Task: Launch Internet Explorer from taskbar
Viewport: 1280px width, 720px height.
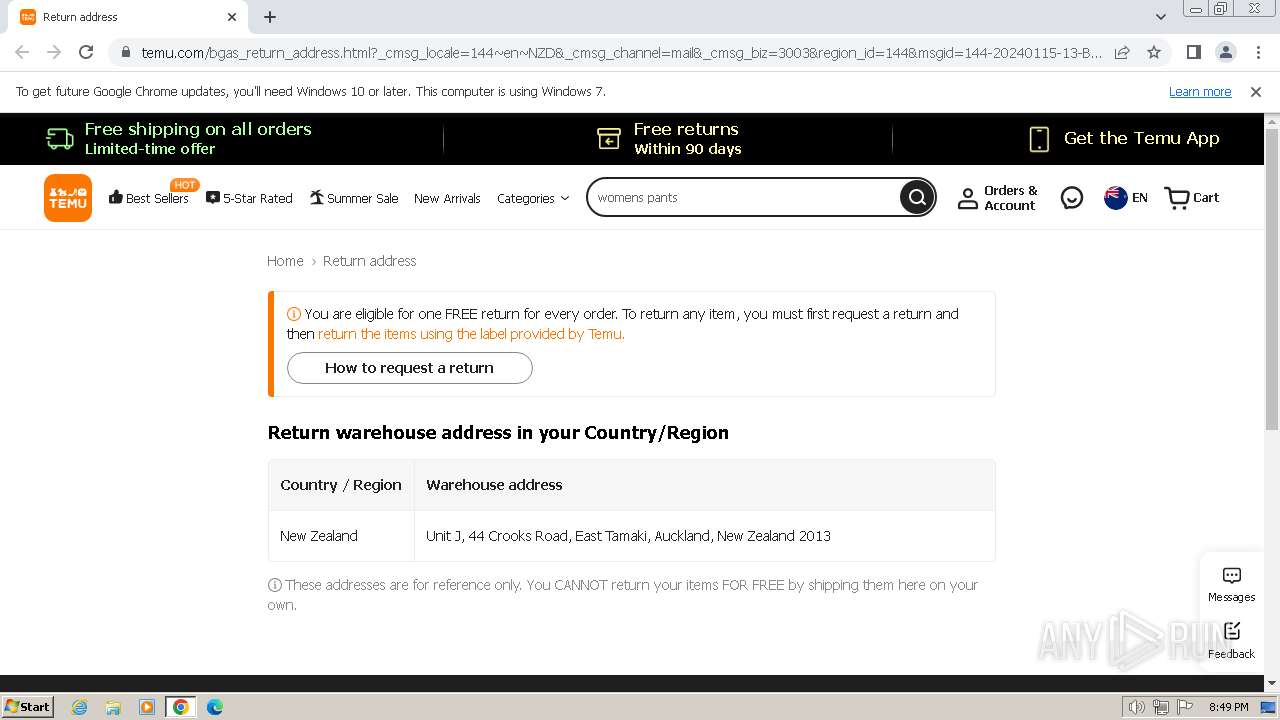Action: click(80, 707)
